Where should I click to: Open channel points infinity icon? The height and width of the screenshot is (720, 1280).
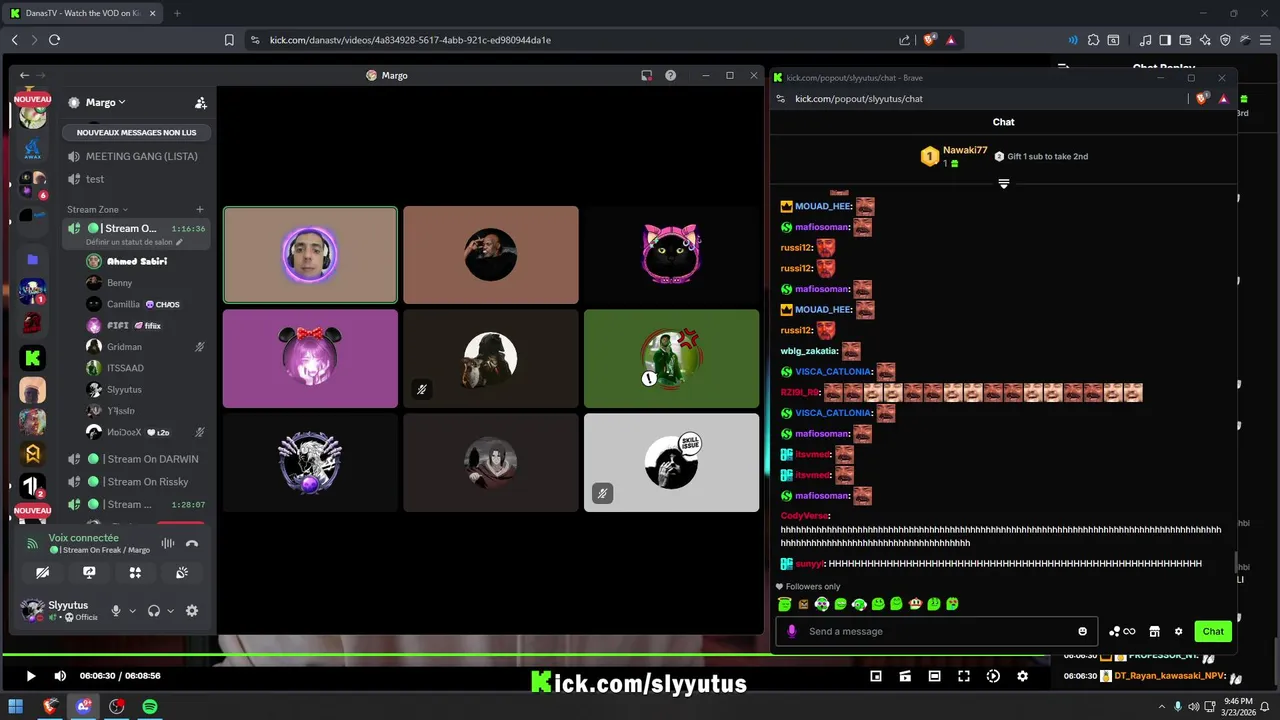coord(1122,631)
